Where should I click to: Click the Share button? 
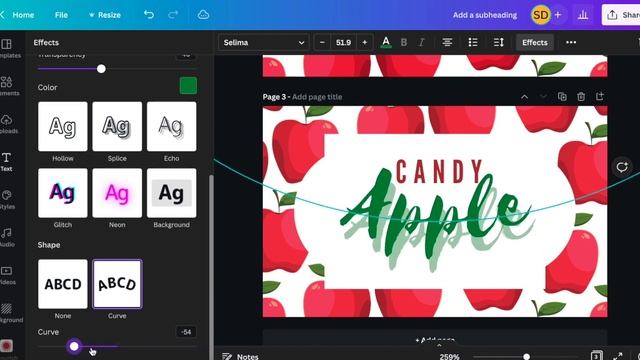621,15
